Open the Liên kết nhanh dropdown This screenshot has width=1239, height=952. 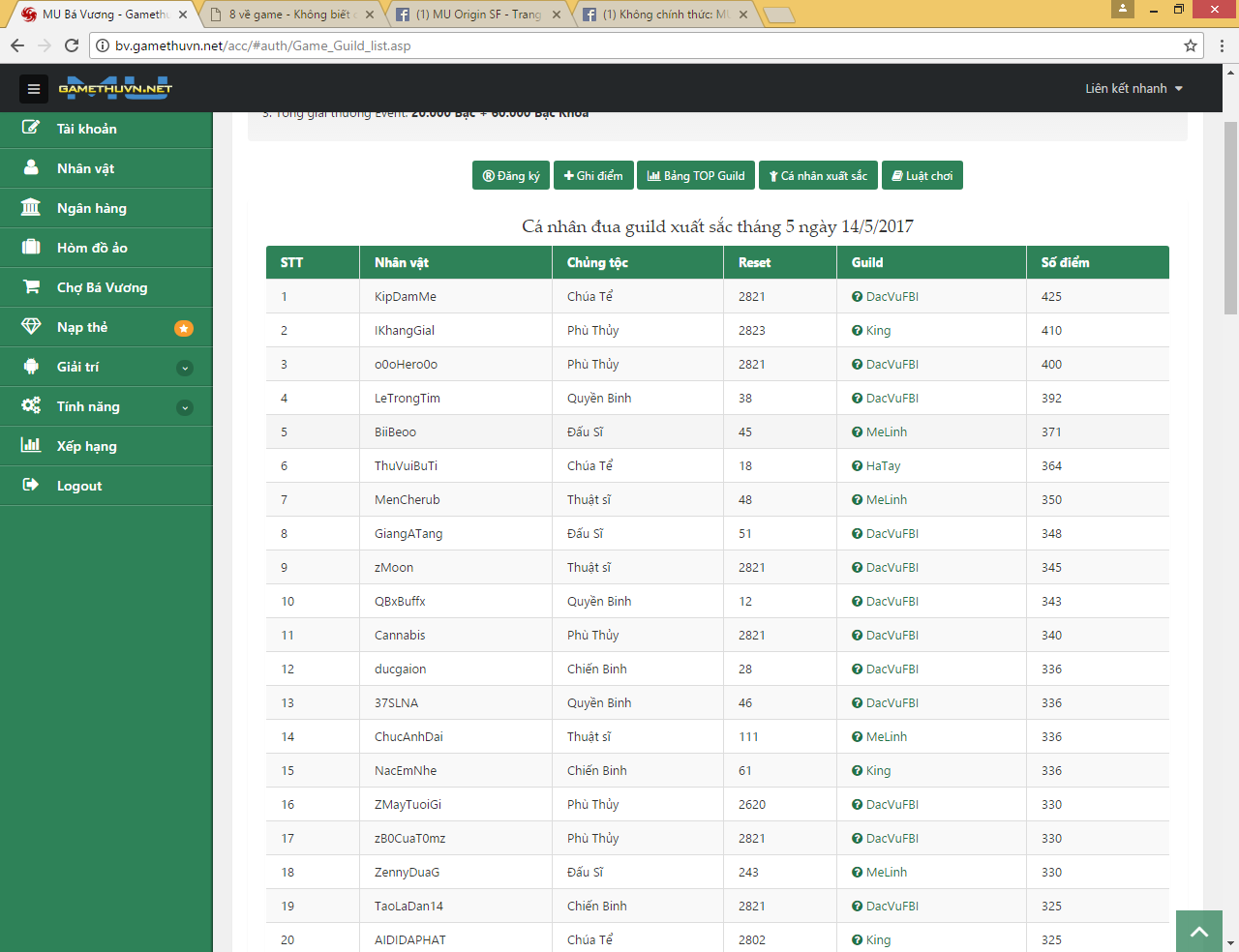tap(1134, 88)
